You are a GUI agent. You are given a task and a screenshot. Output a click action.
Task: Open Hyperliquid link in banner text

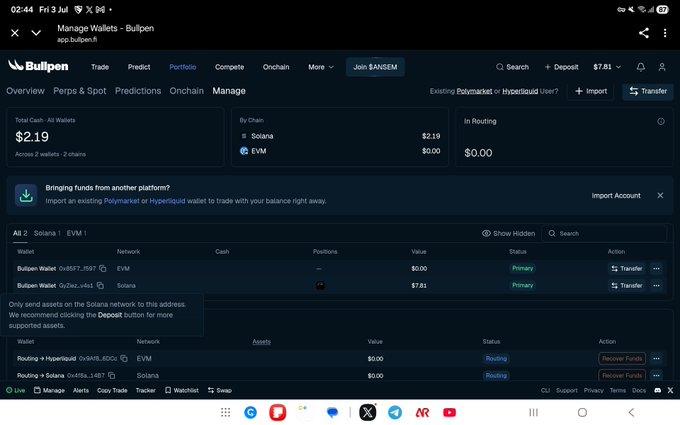pos(167,201)
